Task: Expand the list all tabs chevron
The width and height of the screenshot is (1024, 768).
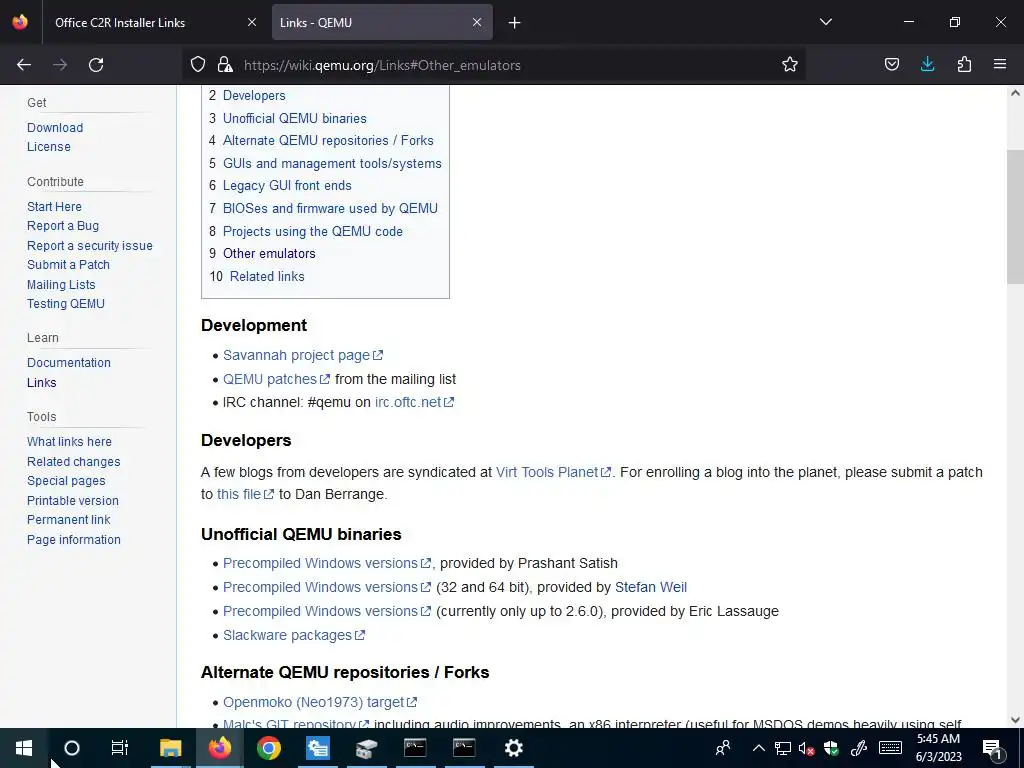Action: pos(825,22)
